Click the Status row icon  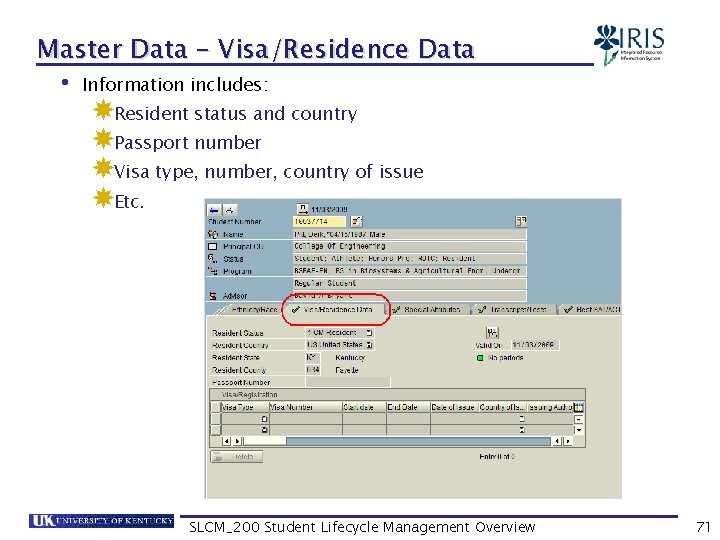tap(212, 259)
